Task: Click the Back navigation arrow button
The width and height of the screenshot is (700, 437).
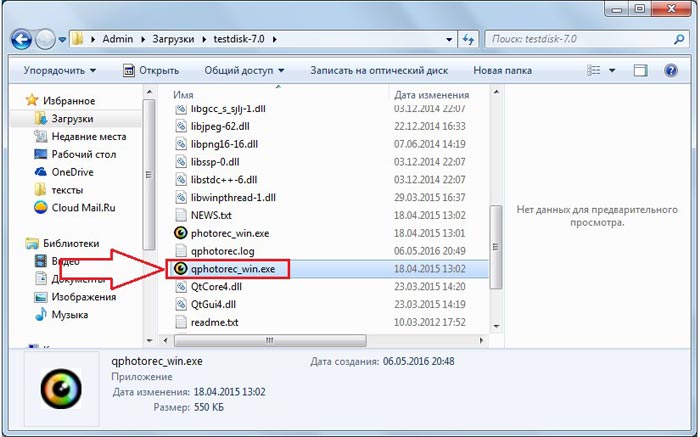Action: coord(21,40)
